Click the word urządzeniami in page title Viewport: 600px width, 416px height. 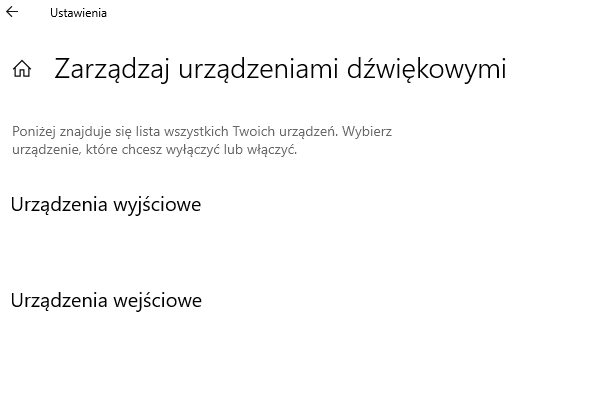coord(258,69)
